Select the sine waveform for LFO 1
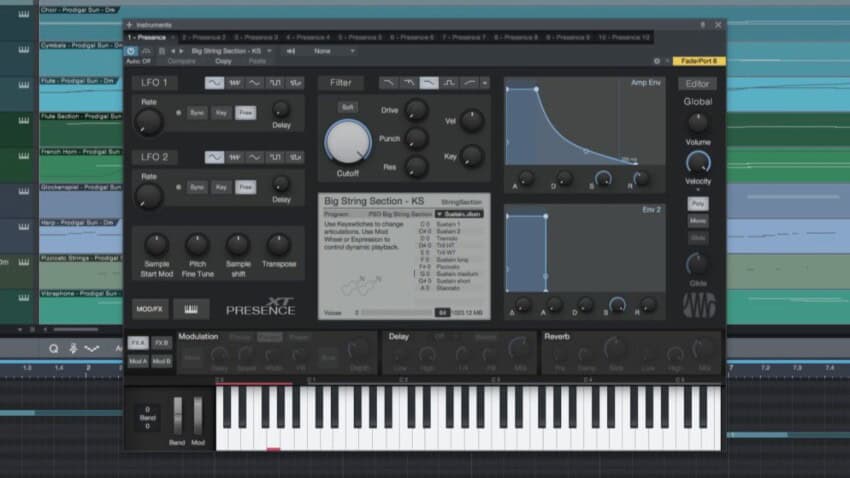Screen dimensions: 850x478 tap(214, 83)
